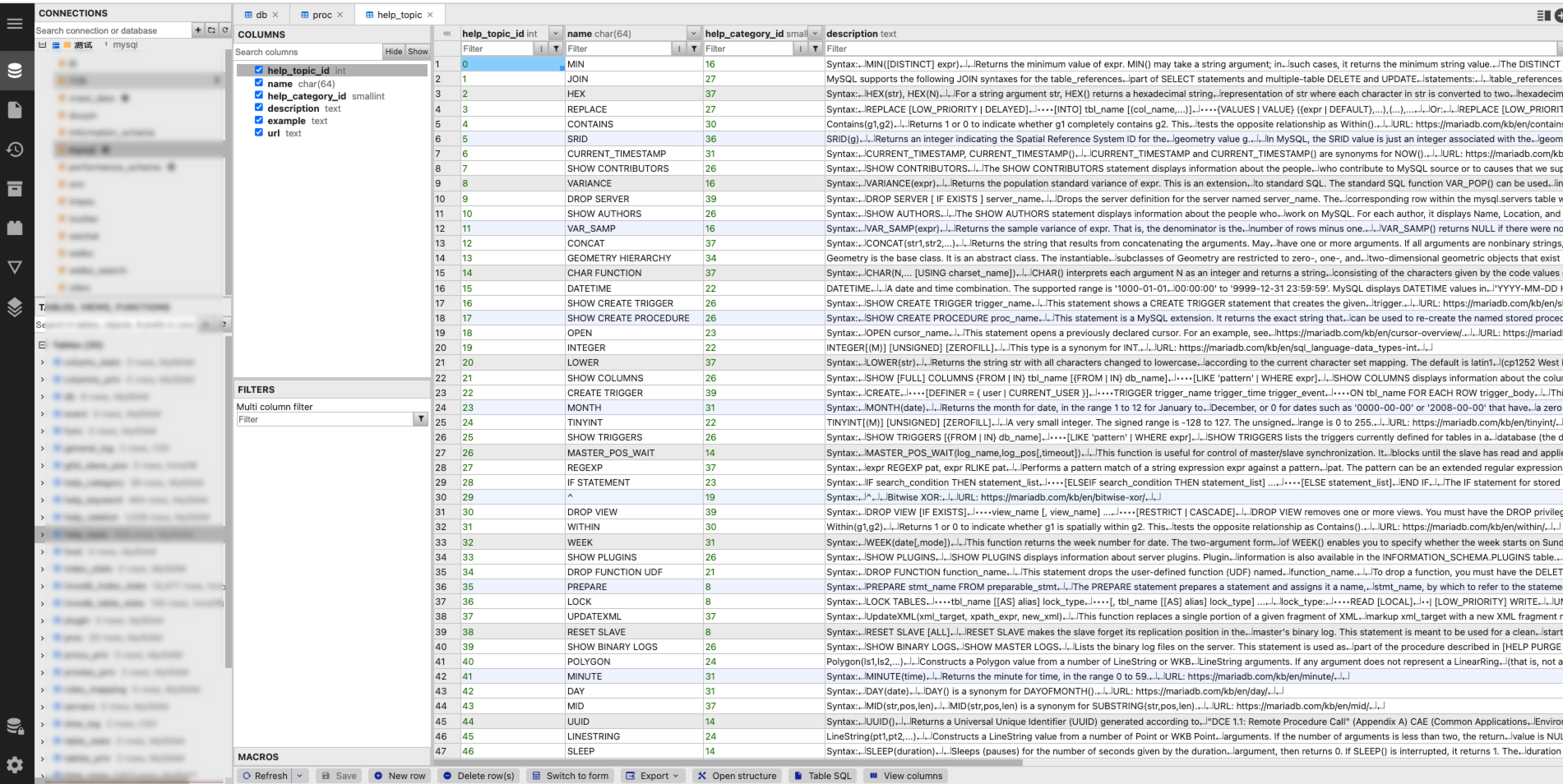This screenshot has height=784, width=1563.
Task: Focus the Search columns field
Action: tap(308, 52)
